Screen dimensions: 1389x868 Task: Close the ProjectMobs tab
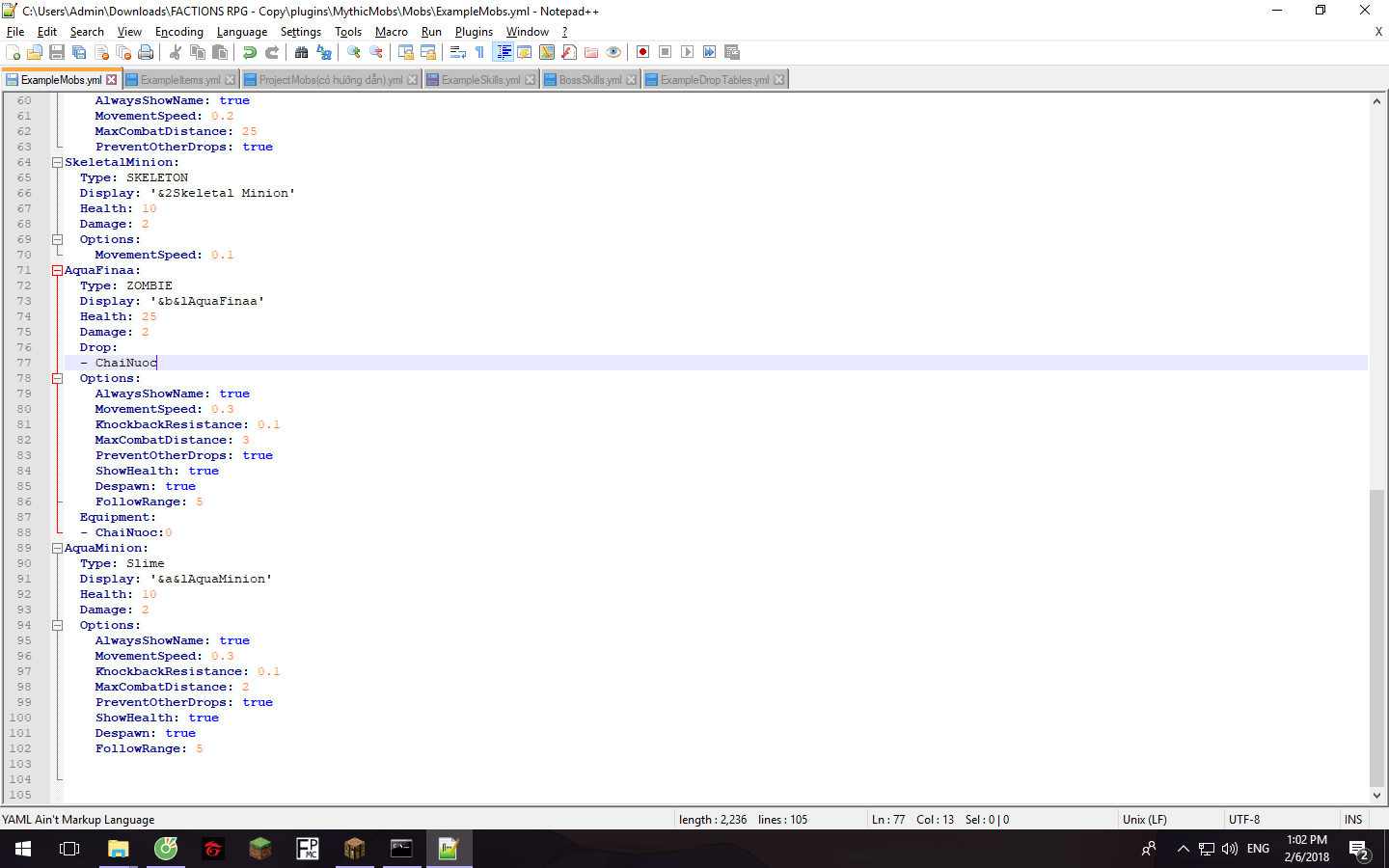tap(413, 80)
